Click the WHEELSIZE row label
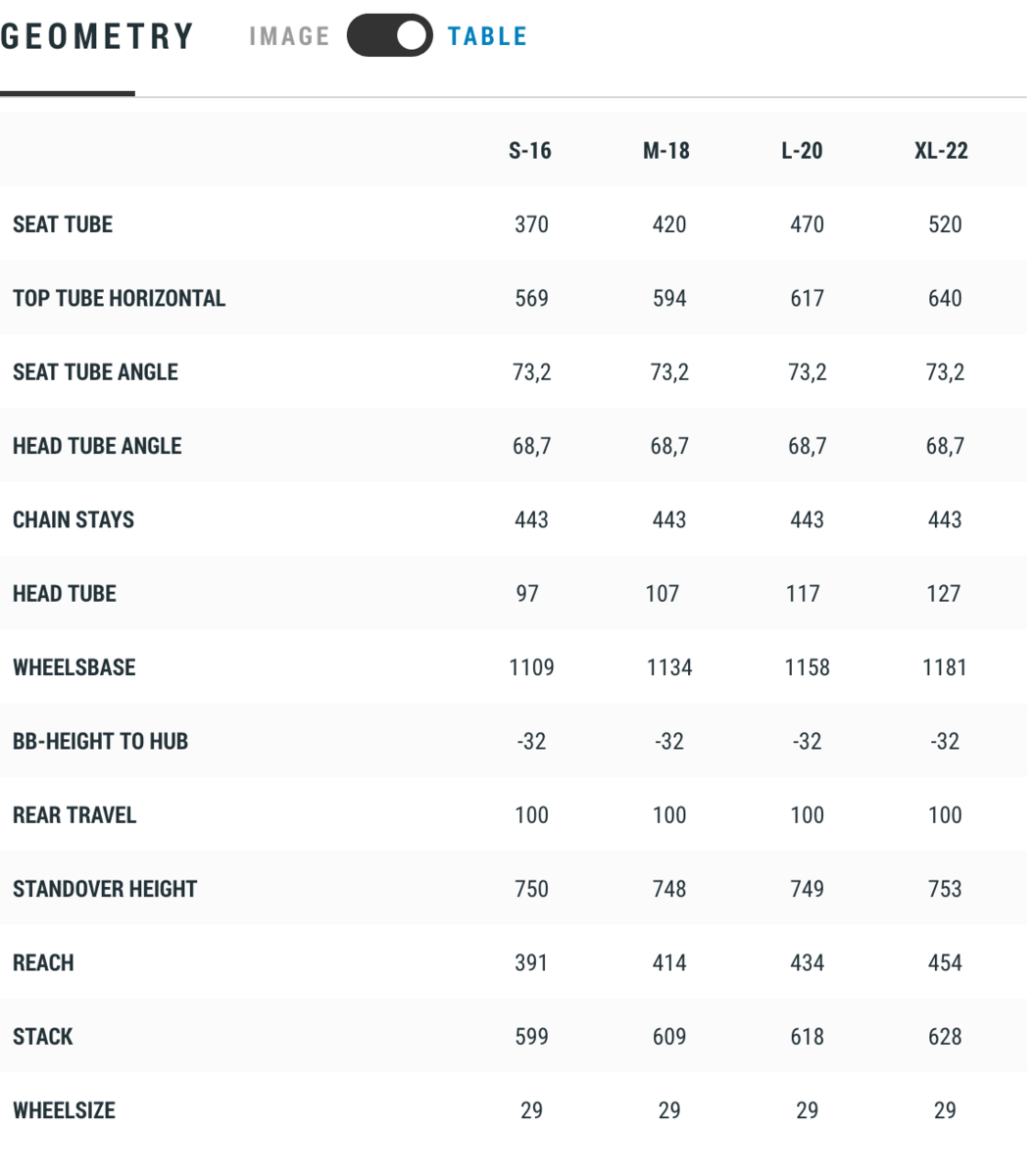This screenshot has width=1034, height=1176. click(x=64, y=1110)
